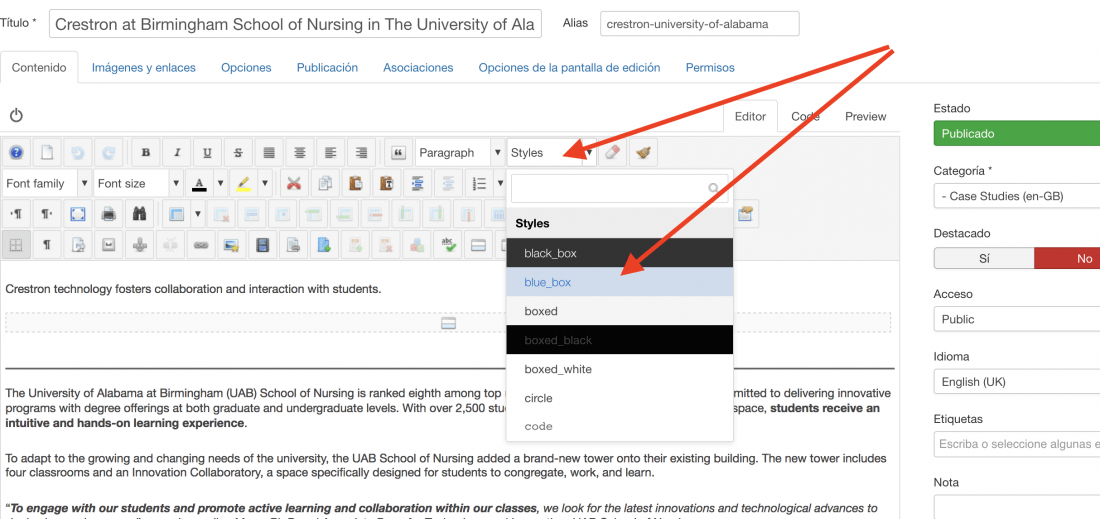Open the list style dropdown arrow

click(499, 183)
